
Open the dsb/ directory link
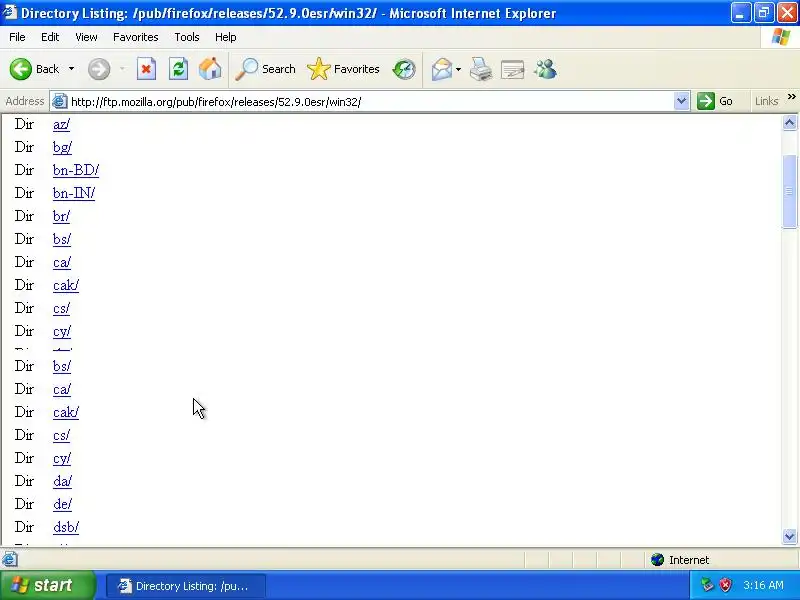(x=66, y=527)
